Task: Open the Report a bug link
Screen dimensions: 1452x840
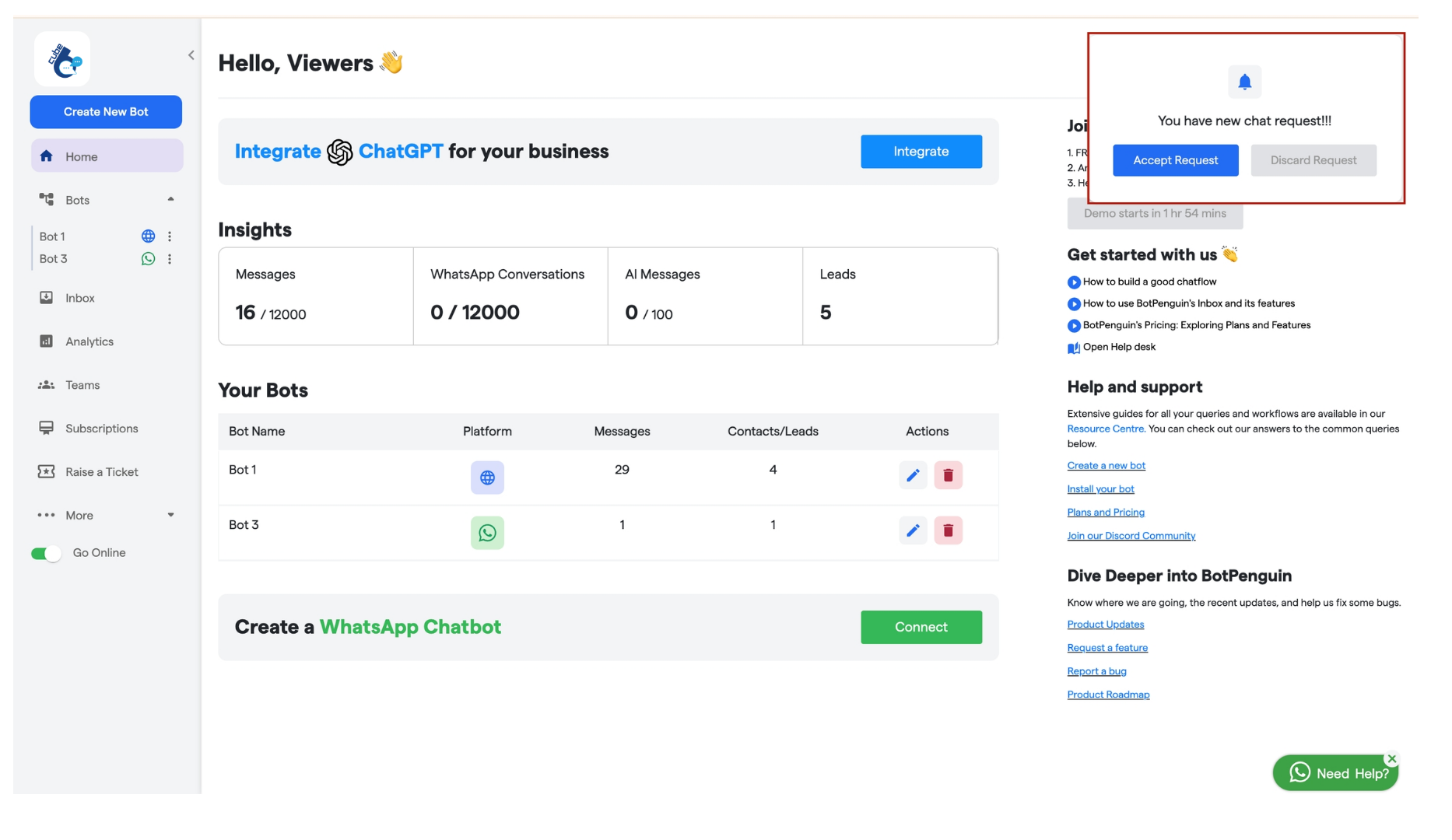Action: 1096,671
